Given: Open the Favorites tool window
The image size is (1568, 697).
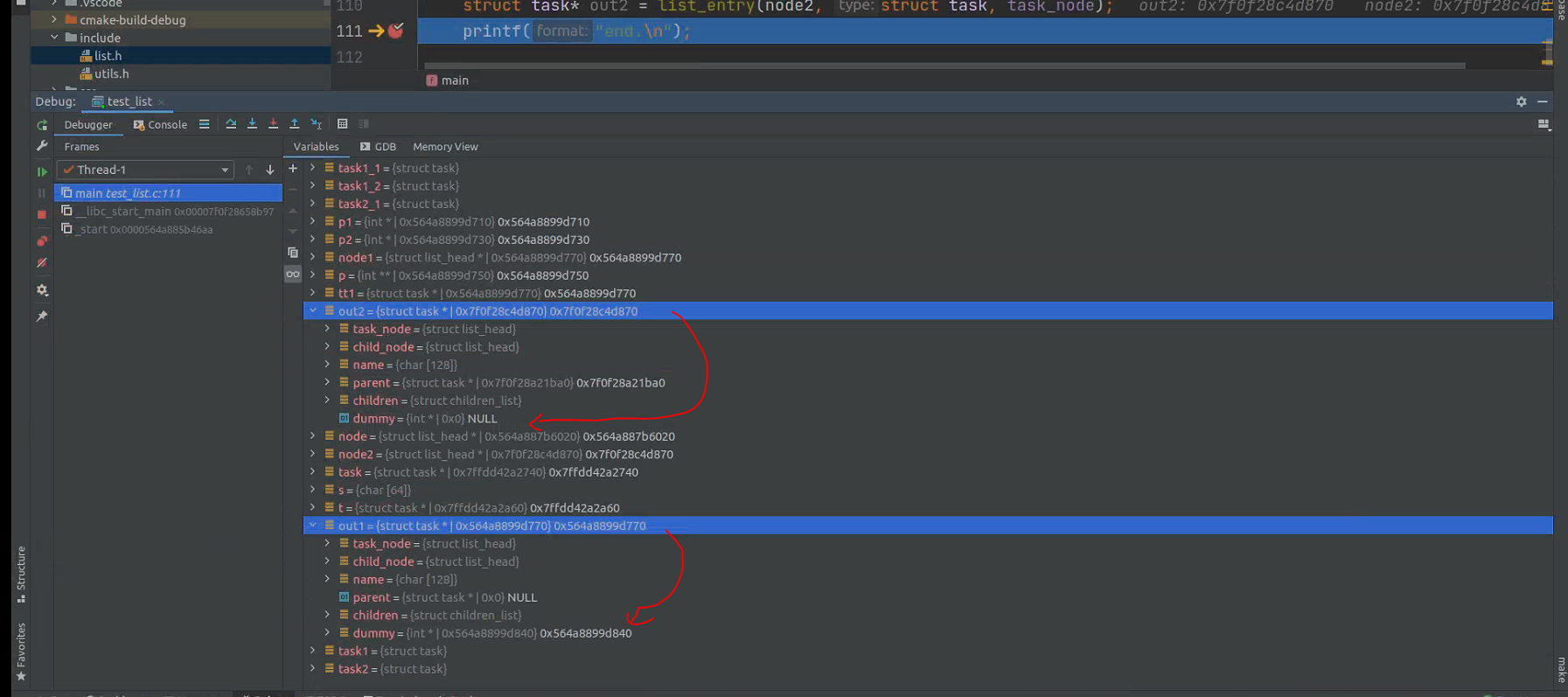Looking at the screenshot, I should point(21,652).
